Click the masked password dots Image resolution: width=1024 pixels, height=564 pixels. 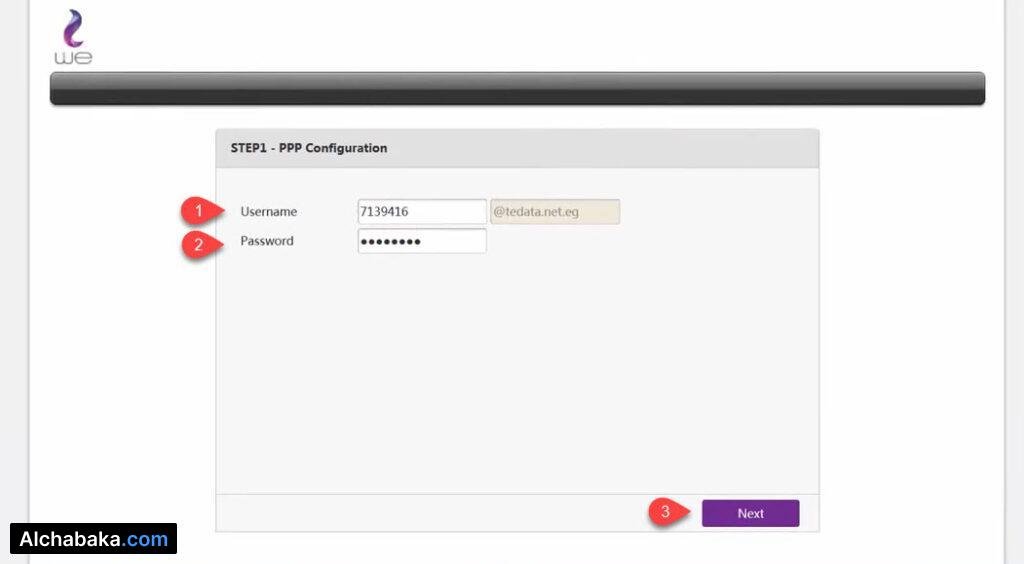pos(391,242)
